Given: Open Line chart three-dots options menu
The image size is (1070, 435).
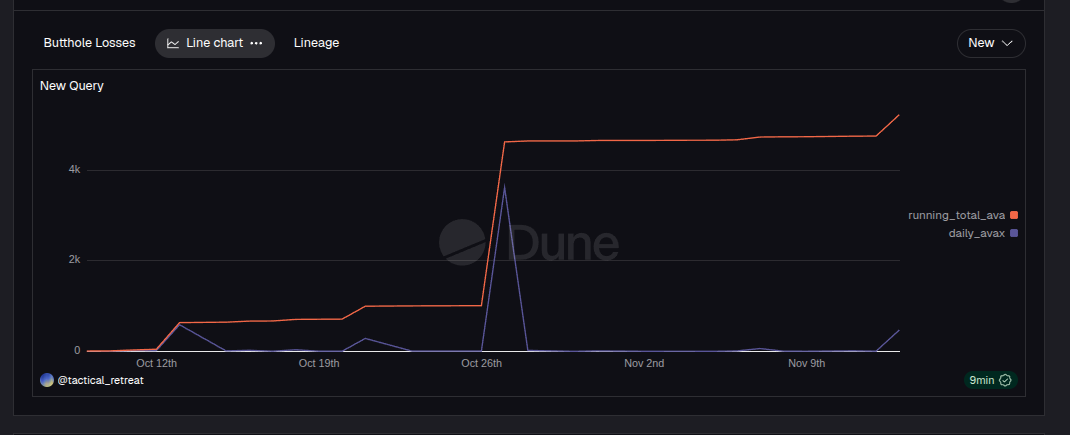Looking at the screenshot, I should [x=256, y=43].
